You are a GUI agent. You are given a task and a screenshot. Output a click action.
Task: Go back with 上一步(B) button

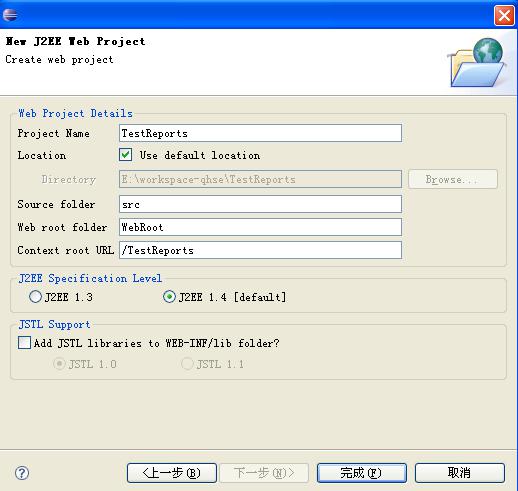172,473
